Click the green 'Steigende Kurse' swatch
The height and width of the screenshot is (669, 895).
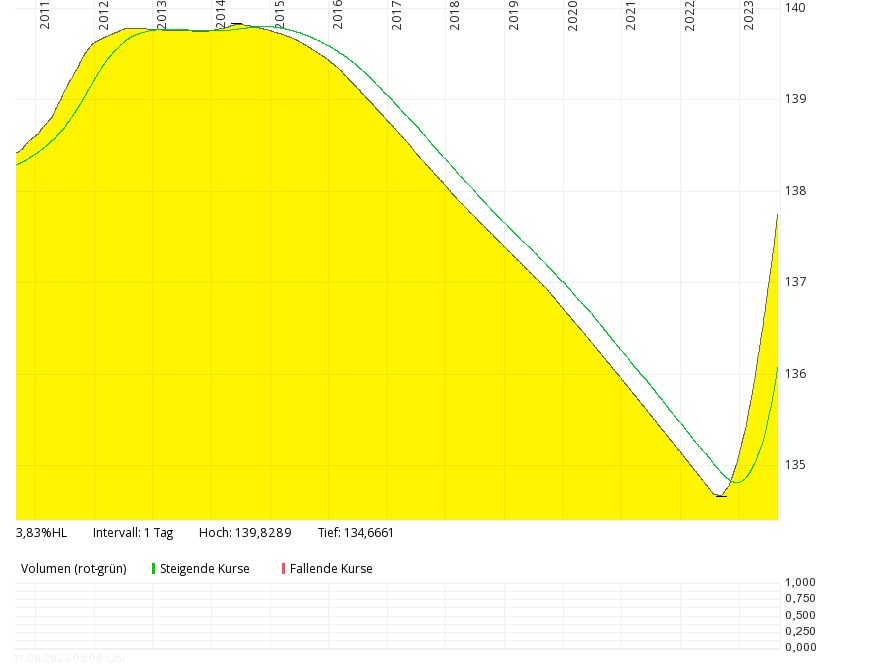point(154,569)
